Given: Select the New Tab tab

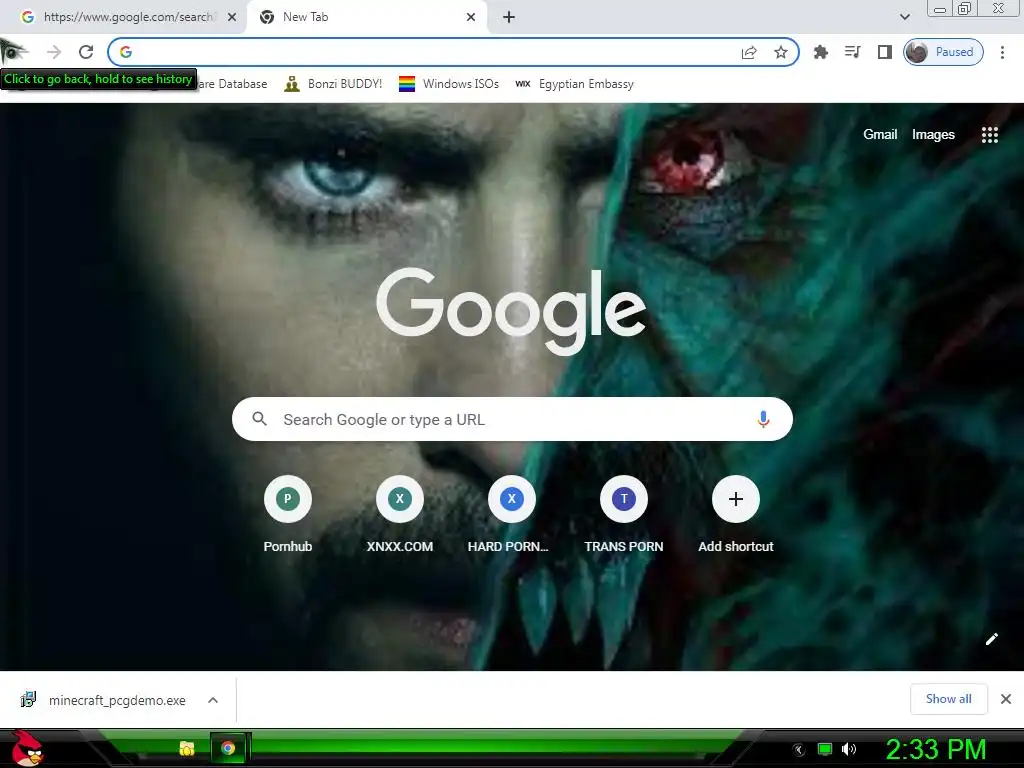Looking at the screenshot, I should 366,17.
